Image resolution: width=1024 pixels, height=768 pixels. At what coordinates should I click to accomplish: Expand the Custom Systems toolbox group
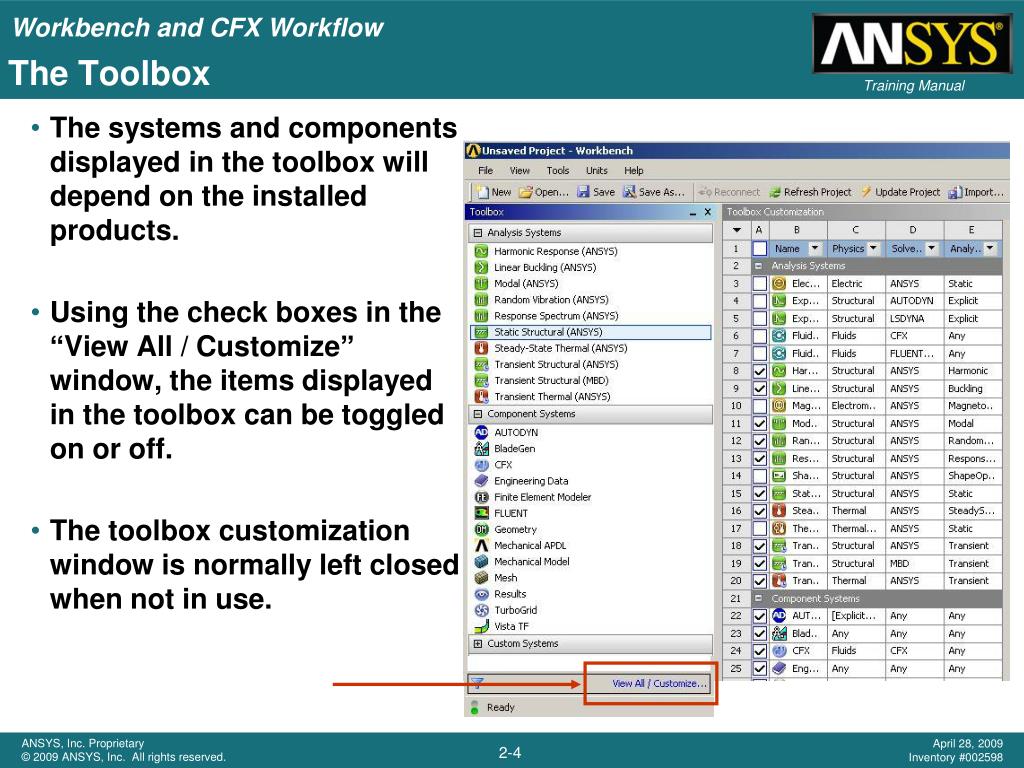pos(477,644)
